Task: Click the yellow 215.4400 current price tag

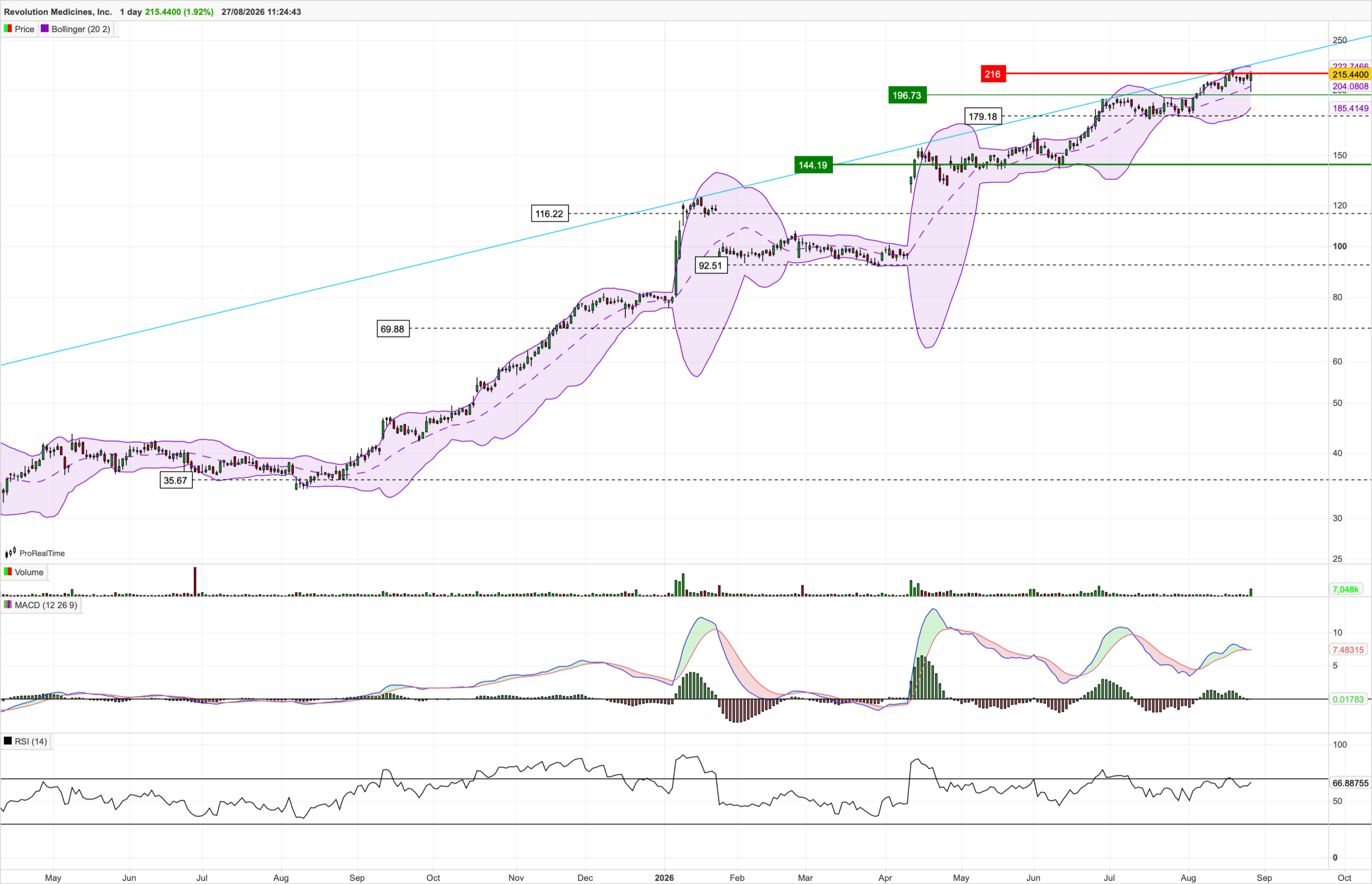Action: coord(1350,75)
